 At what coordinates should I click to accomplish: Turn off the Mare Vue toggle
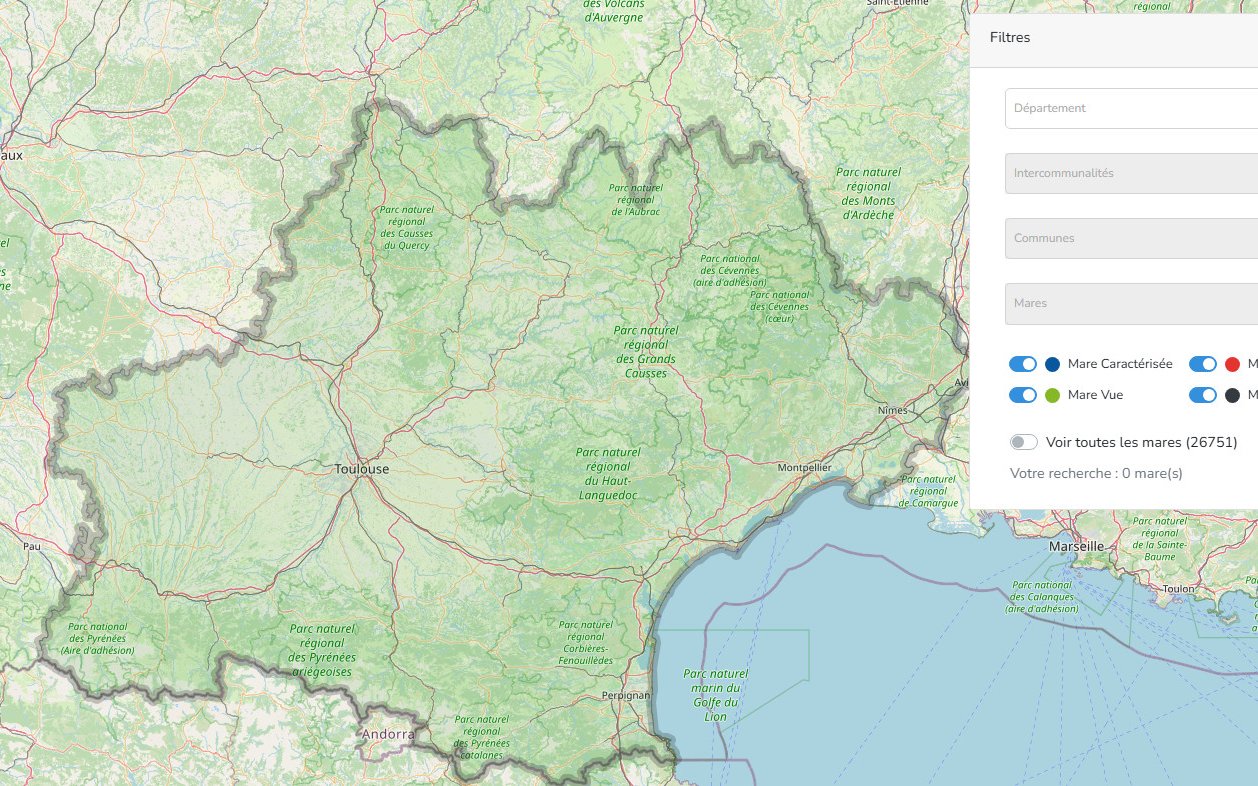coord(1023,395)
